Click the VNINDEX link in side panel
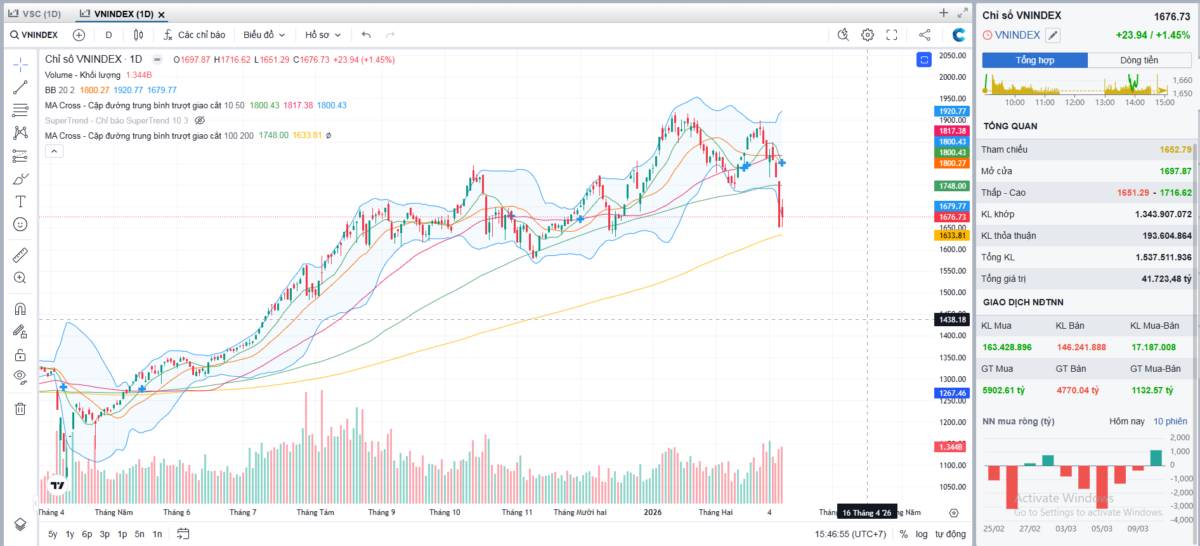Image resolution: width=1200 pixels, height=546 pixels. [x=1018, y=35]
